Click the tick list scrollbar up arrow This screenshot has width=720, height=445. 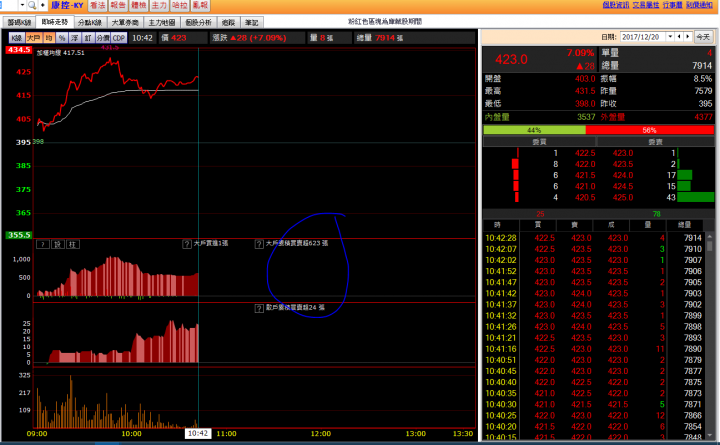pos(710,237)
